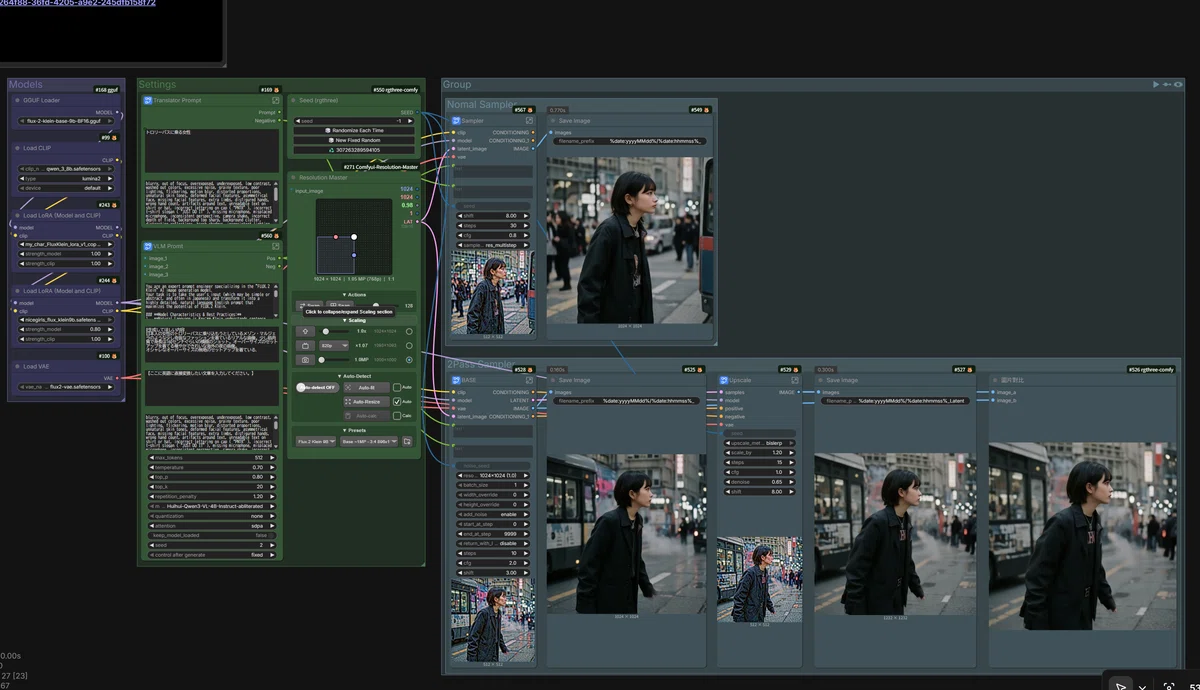The width and height of the screenshot is (1200, 690).
Task: Click the Group play/queue icon
Action: (1156, 85)
